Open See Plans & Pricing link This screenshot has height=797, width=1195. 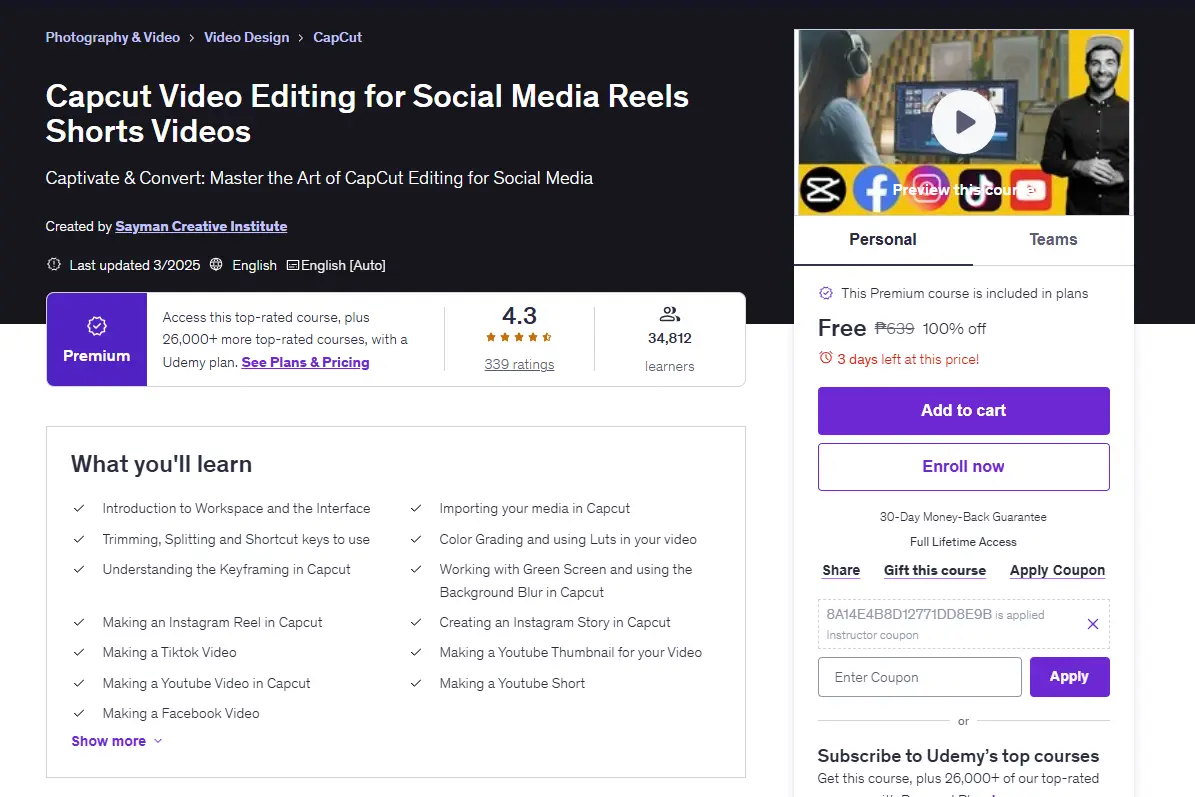[x=306, y=362]
